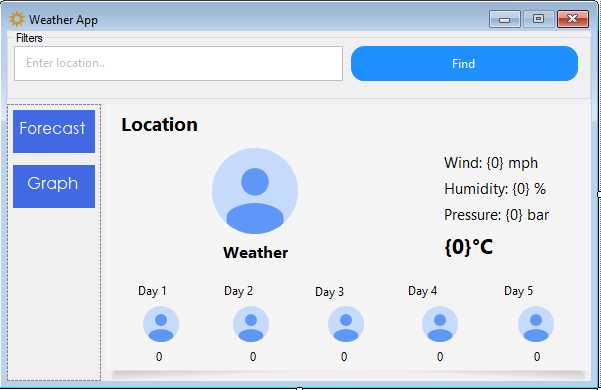Click the Wind: {0} mph text
Viewport: 601px width, 390px height.
pos(491,163)
